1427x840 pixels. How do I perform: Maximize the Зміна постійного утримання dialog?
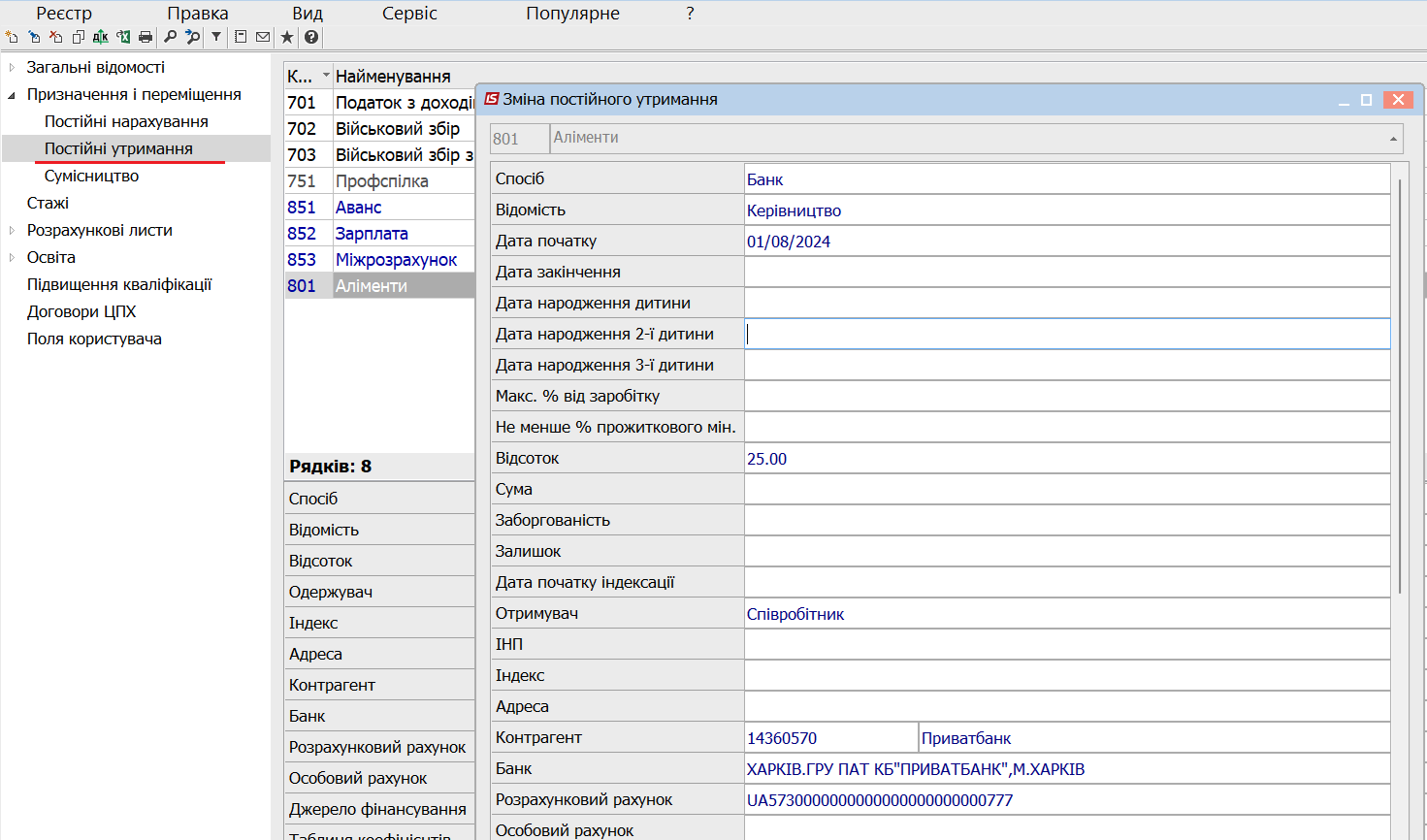pos(1366,100)
